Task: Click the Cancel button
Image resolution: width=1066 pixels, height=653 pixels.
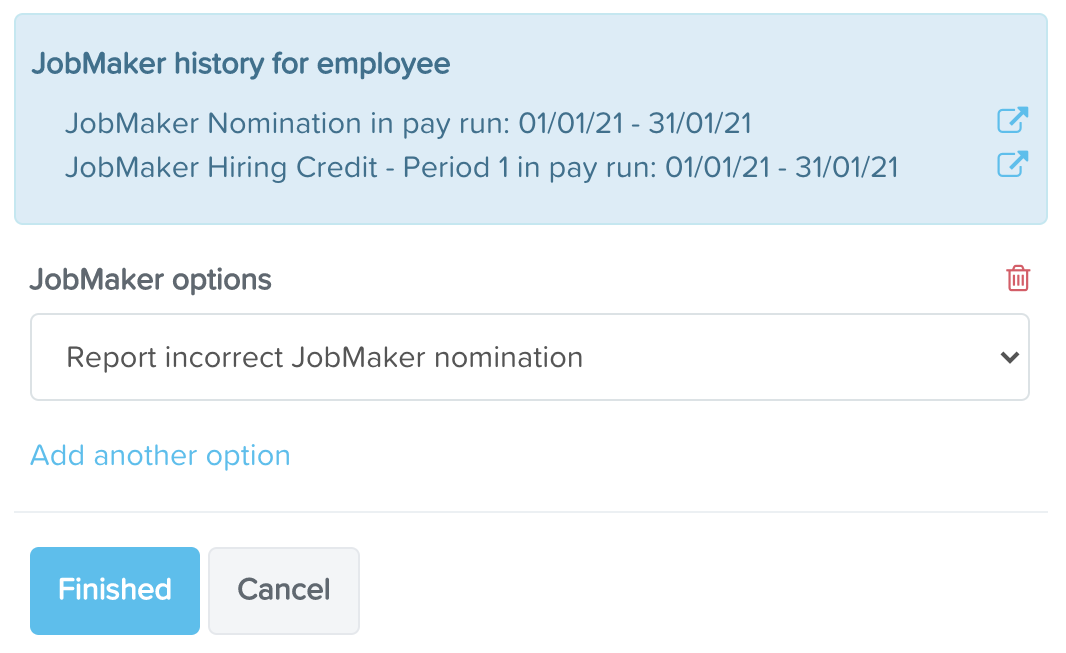Action: pyautogui.click(x=283, y=591)
